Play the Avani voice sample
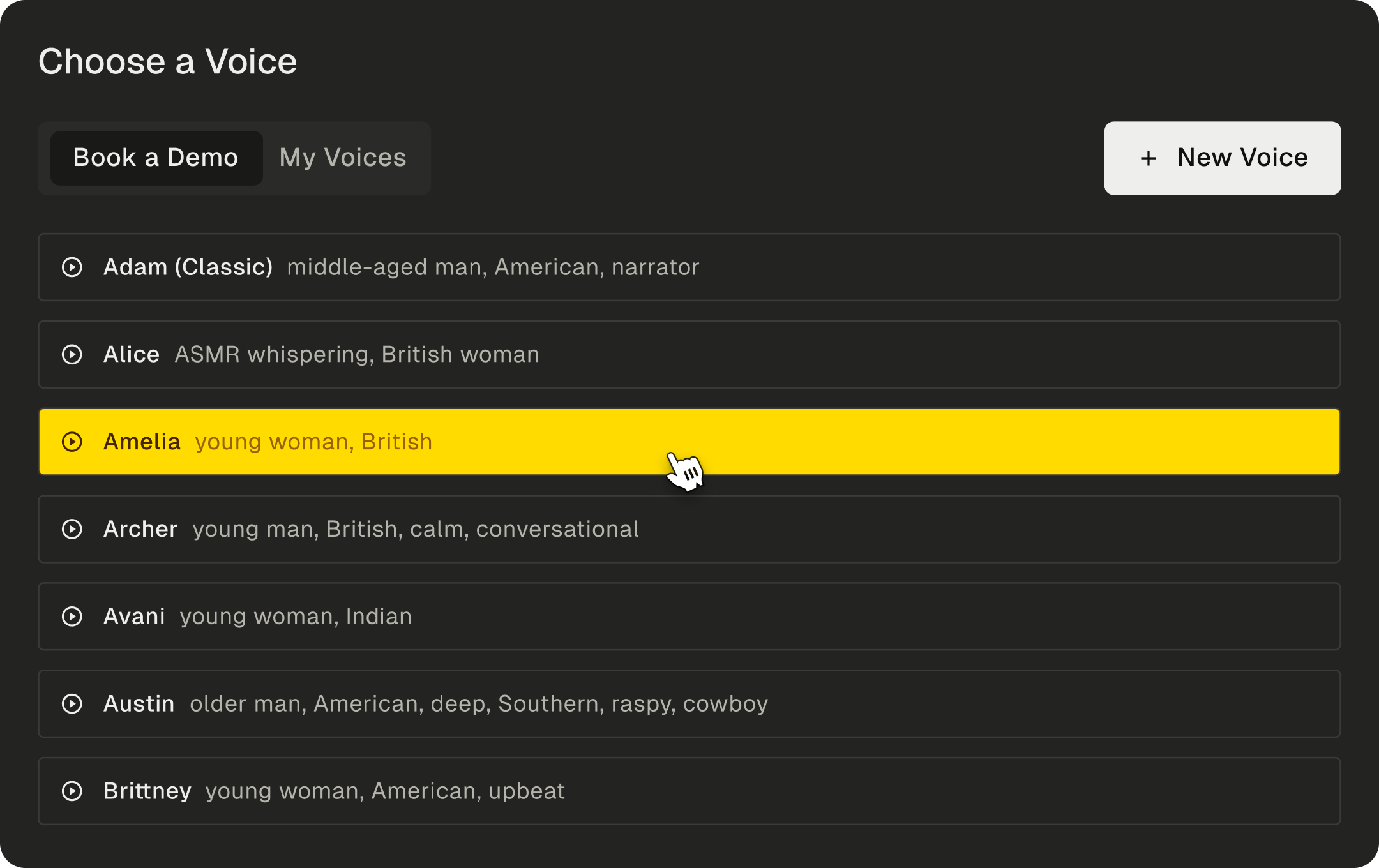 pyautogui.click(x=72, y=617)
